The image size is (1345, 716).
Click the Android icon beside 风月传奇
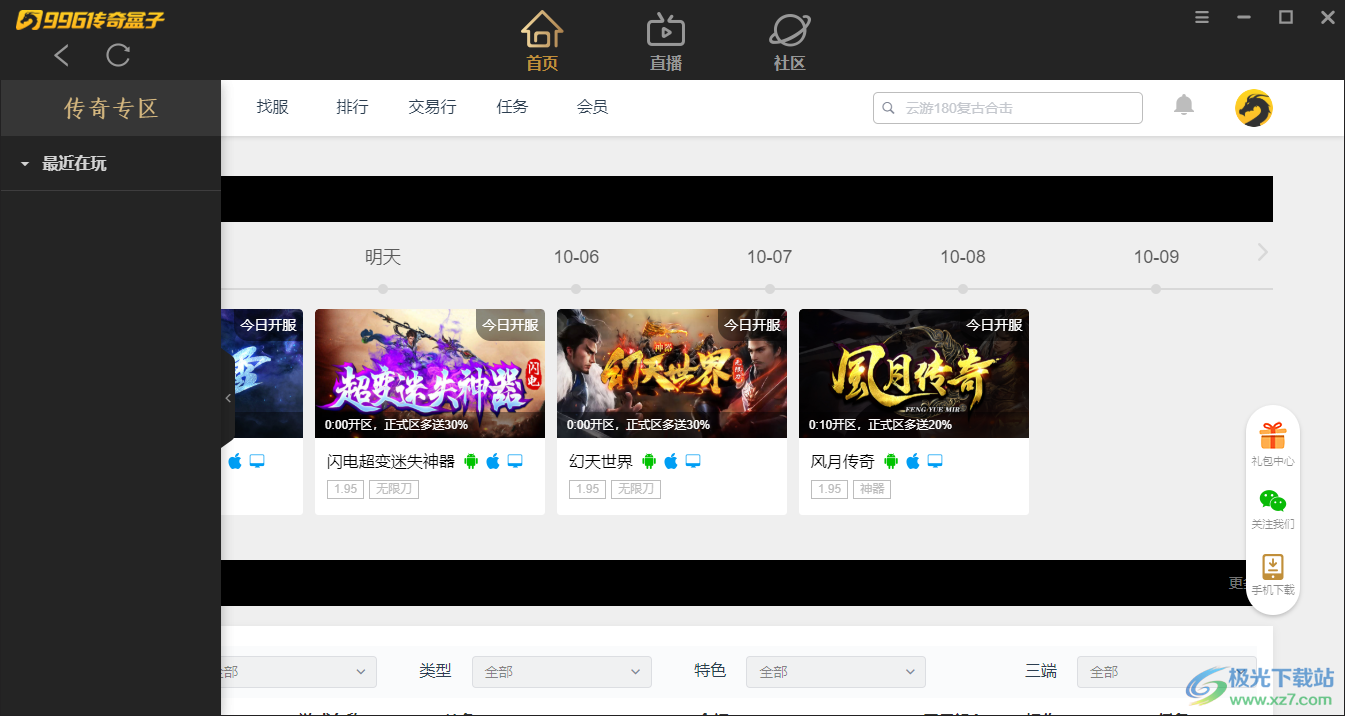click(x=891, y=461)
